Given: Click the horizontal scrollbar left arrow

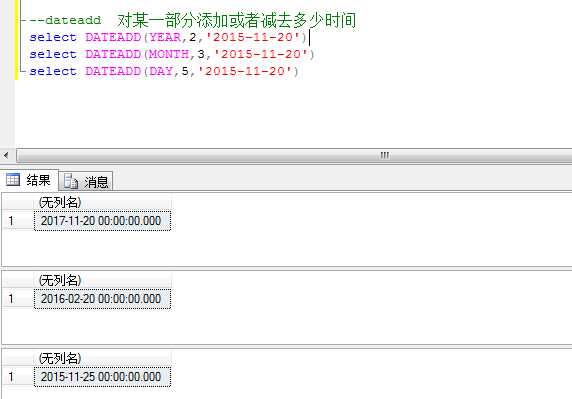Looking at the screenshot, I should tap(6, 155).
